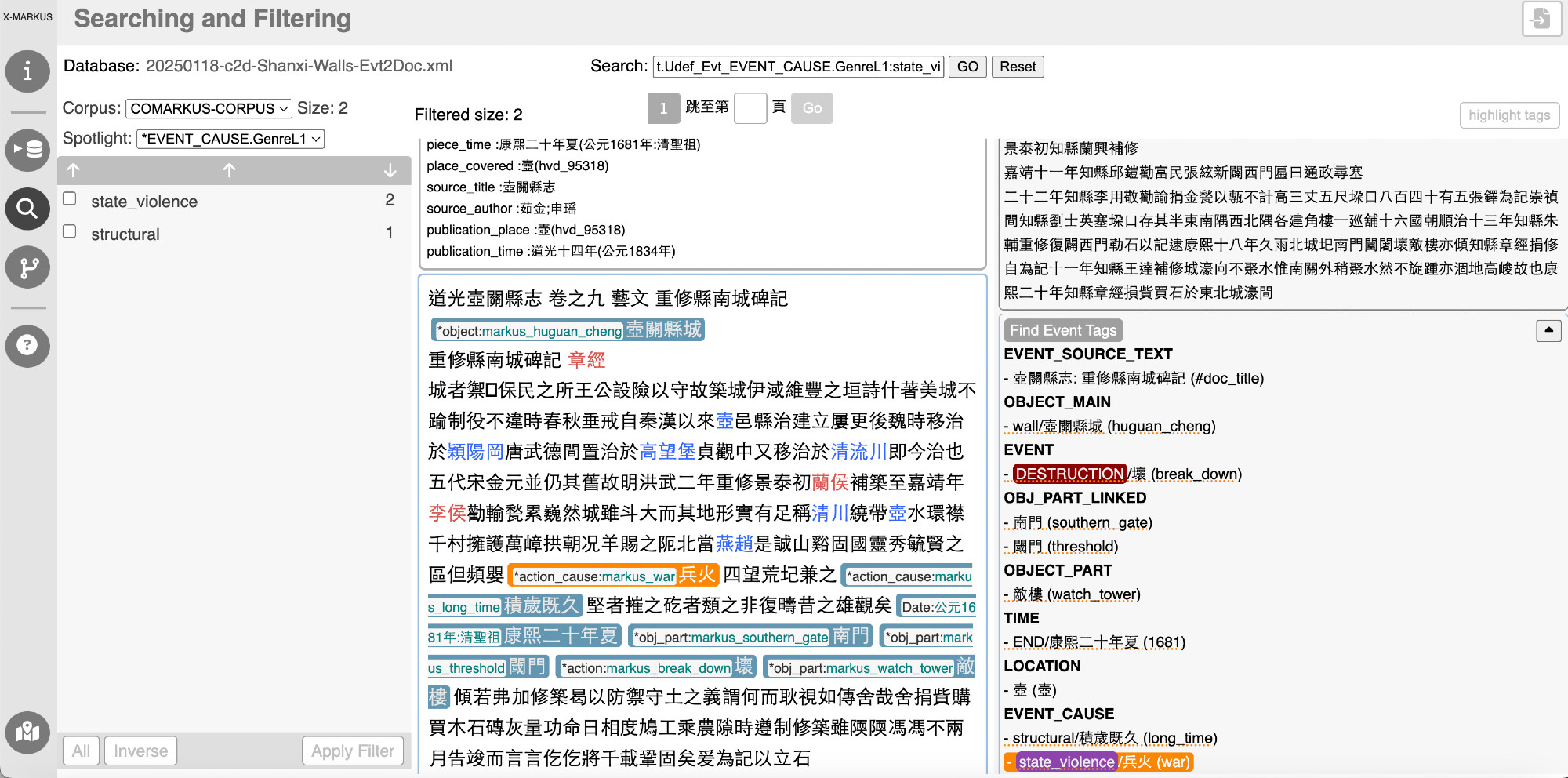Focus the page number jump field
1568x778 pixels.
click(750, 108)
